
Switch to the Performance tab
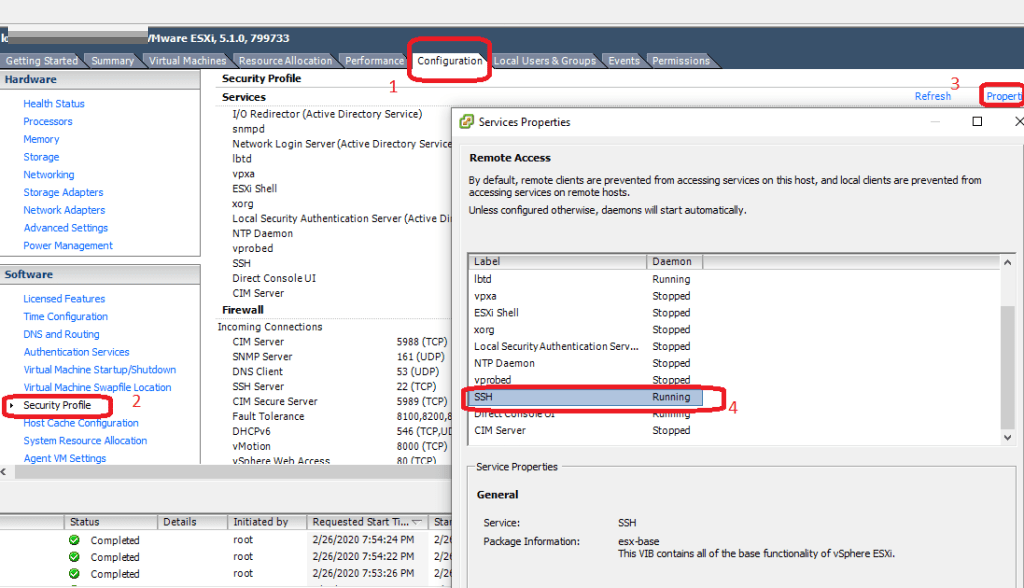pyautogui.click(x=373, y=60)
